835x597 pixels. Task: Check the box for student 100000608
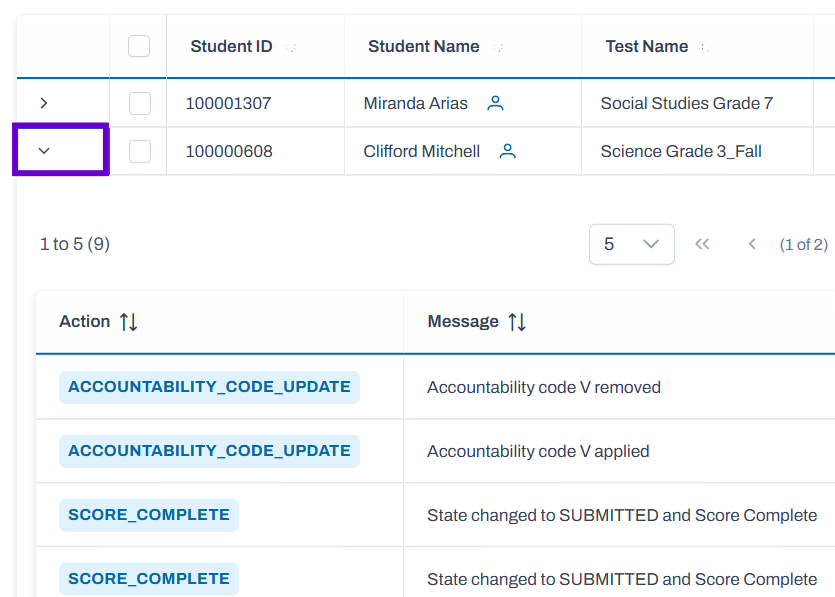[140, 151]
